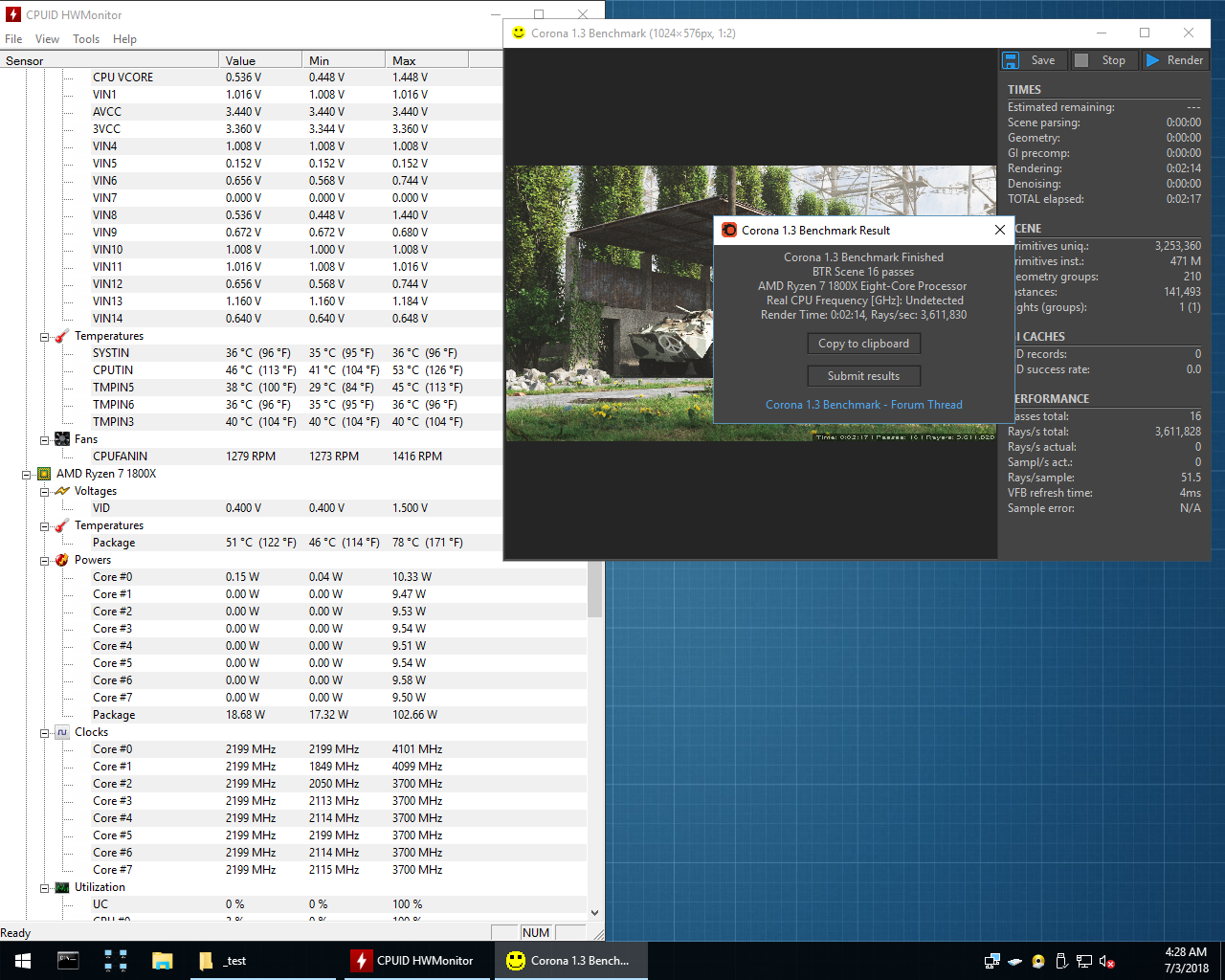Click the Corona smiley title bar icon
This screenshot has width=1225, height=980.
[x=519, y=33]
